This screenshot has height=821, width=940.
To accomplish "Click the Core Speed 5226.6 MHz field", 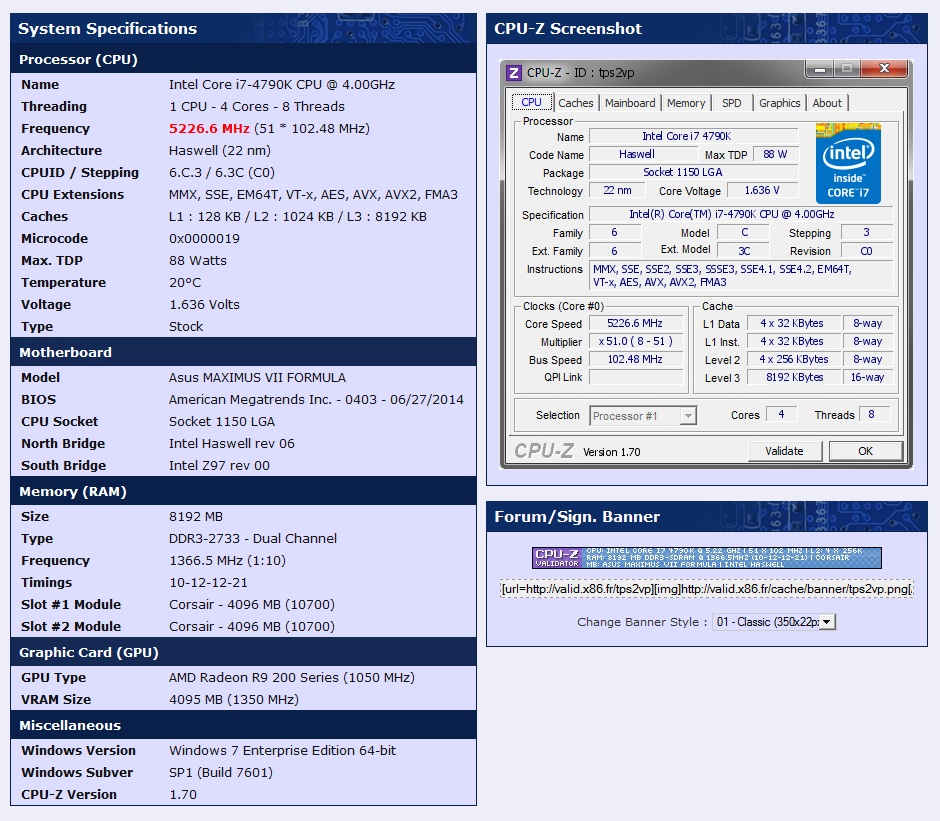I will pos(635,323).
